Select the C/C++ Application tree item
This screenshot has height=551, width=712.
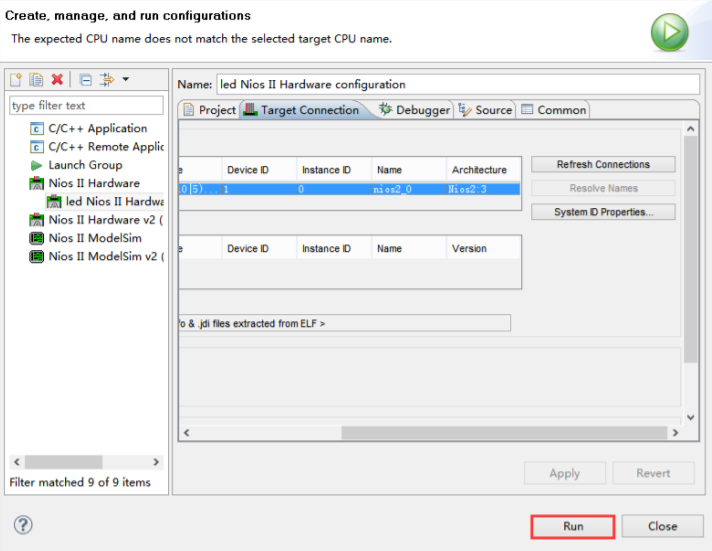tap(96, 128)
